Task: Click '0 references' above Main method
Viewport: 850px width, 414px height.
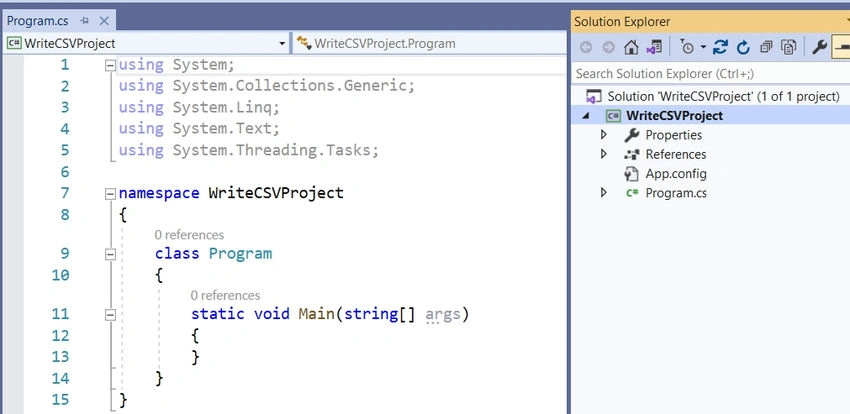Action: click(x=225, y=295)
